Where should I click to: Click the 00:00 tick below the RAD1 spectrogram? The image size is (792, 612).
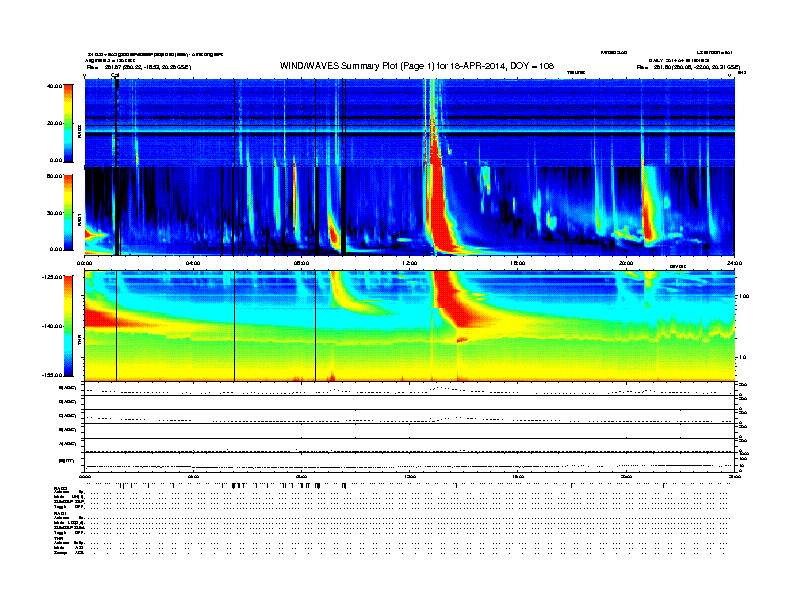click(84, 263)
